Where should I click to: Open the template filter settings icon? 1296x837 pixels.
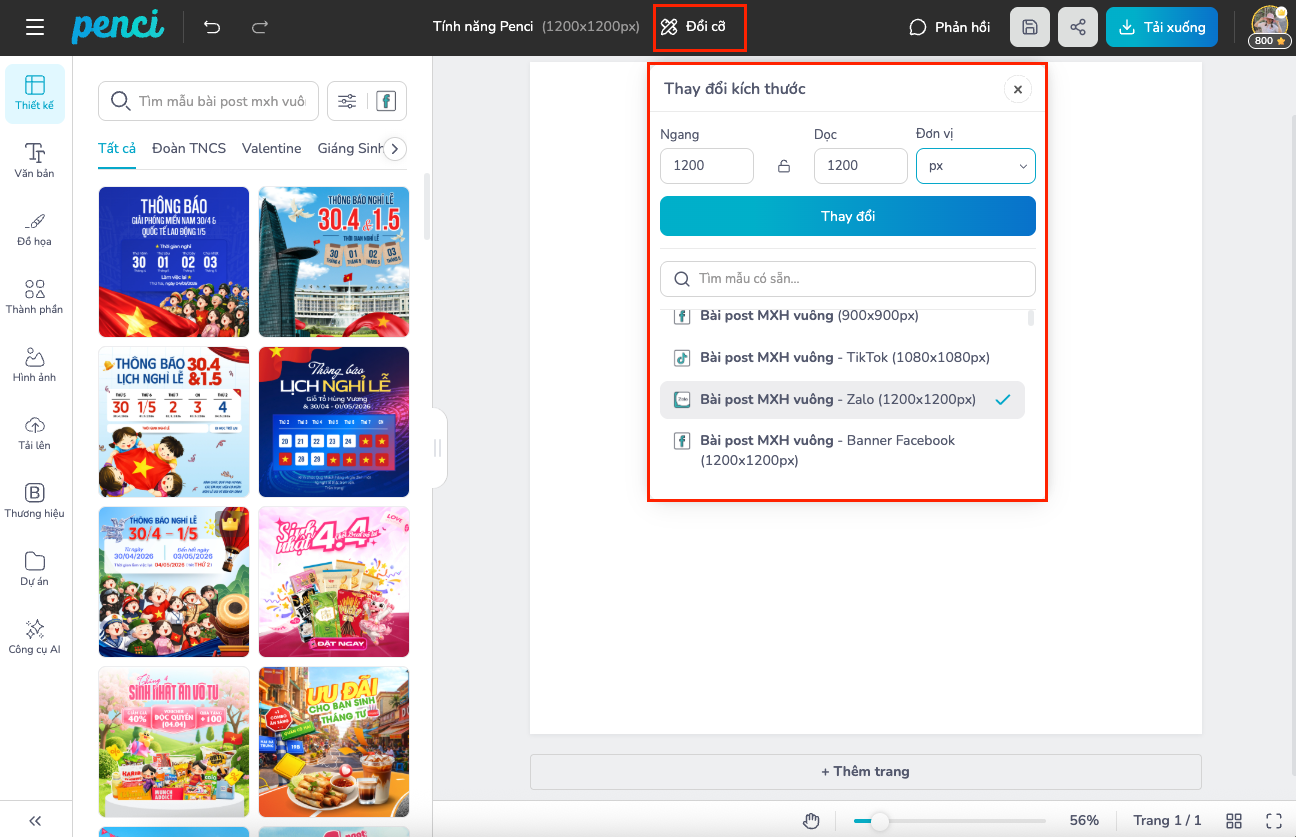click(347, 101)
